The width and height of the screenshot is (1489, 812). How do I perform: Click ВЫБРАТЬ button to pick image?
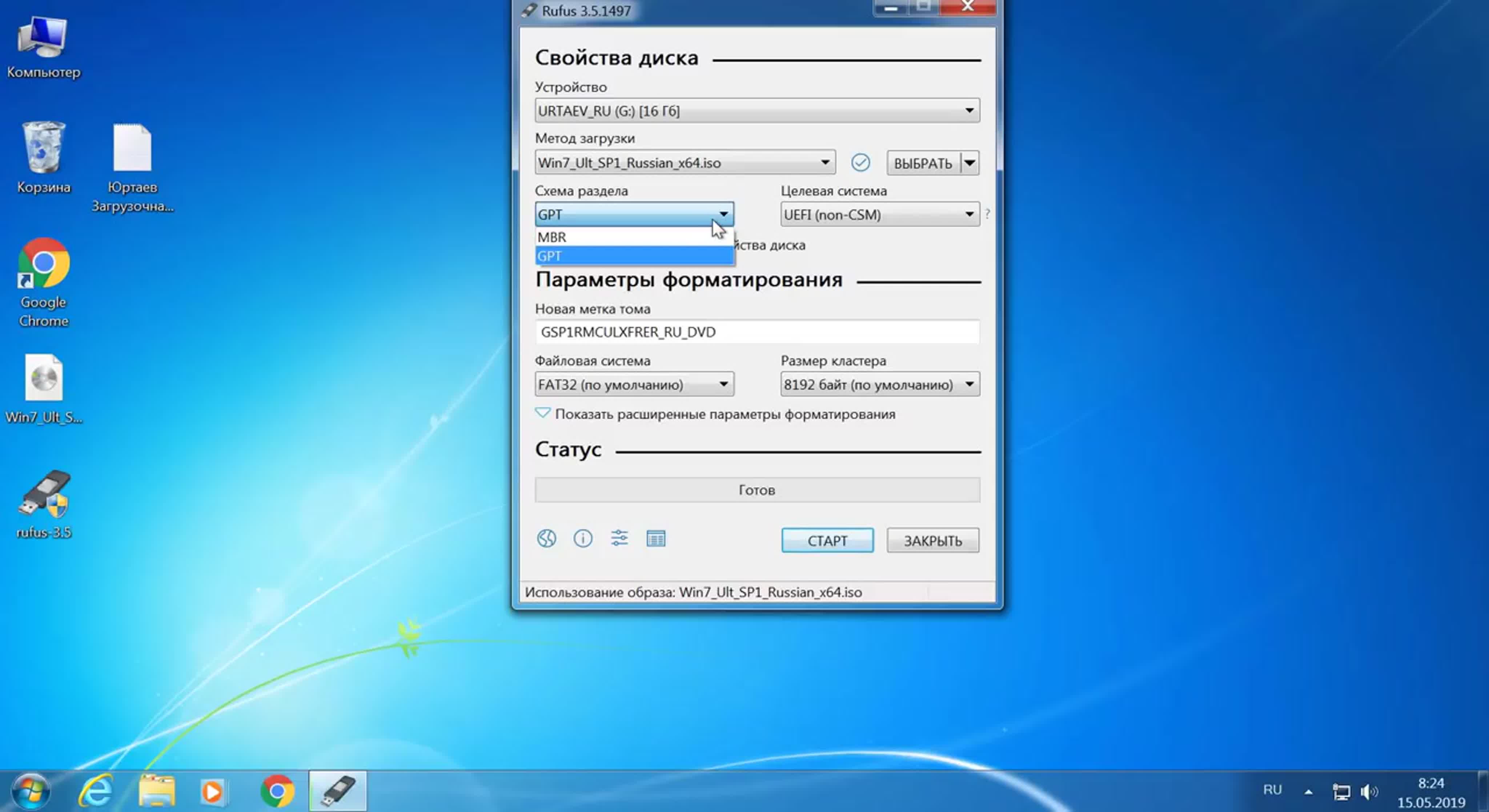click(924, 163)
